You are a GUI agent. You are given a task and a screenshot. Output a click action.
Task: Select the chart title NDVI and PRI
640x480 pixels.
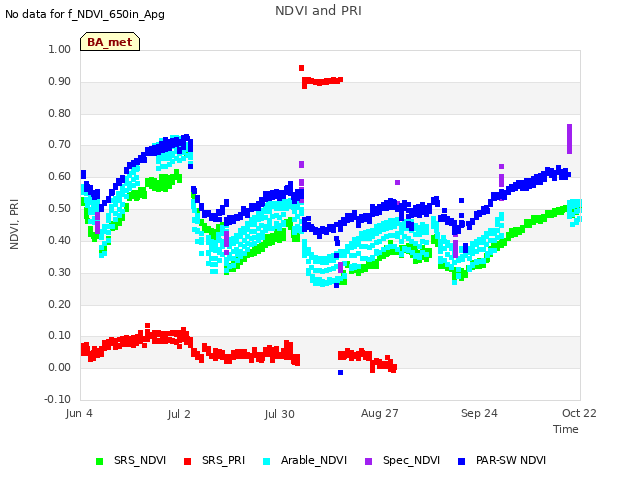318,11
